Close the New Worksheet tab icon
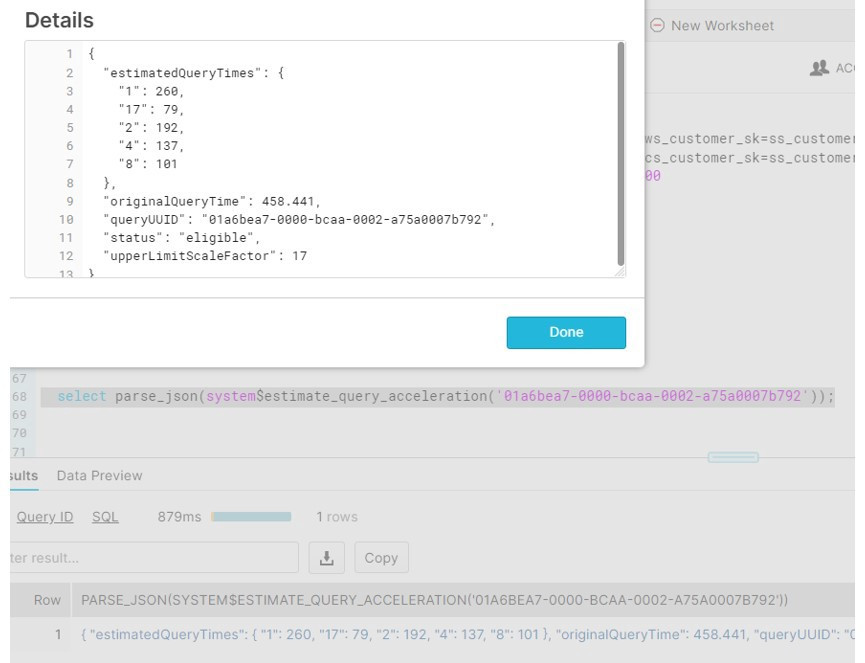This screenshot has width=865, height=663. [x=657, y=25]
